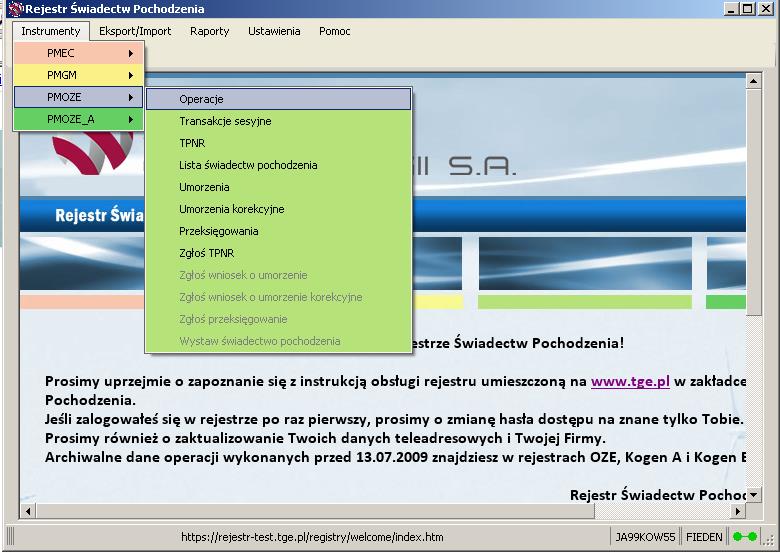780x553 pixels.
Task: Click the horizontal scrollbar thumb
Action: pyautogui.click(x=315, y=511)
